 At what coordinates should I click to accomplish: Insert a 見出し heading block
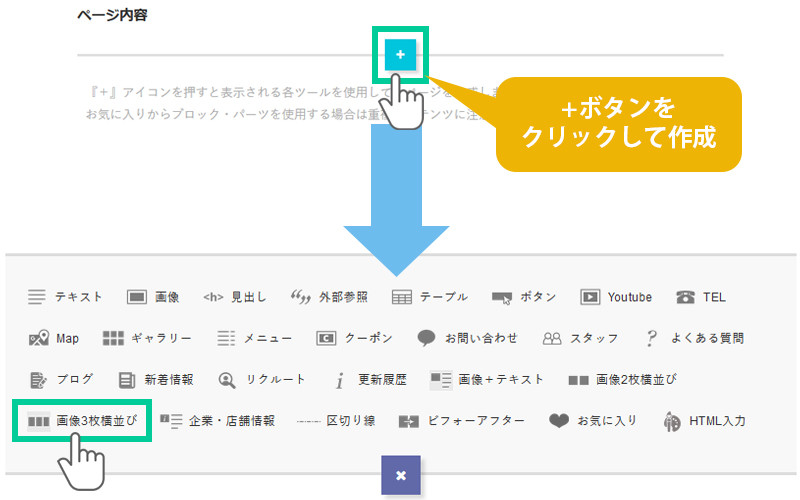coord(234,297)
